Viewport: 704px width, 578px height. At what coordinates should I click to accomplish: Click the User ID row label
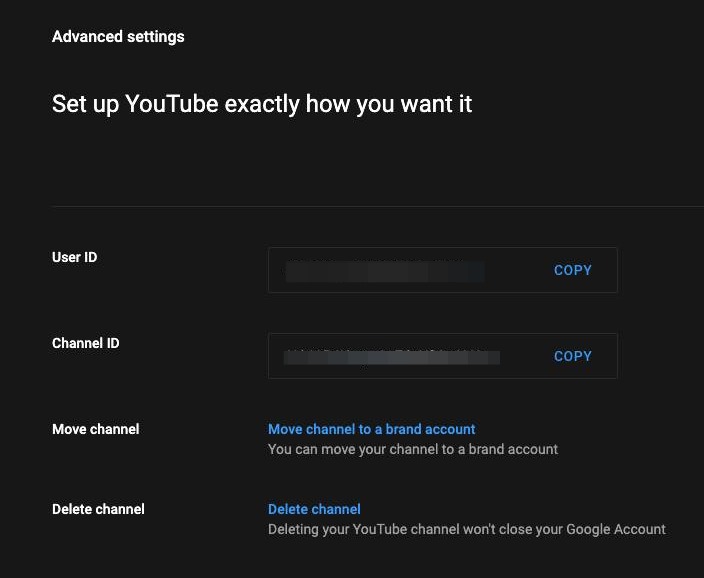(x=74, y=257)
